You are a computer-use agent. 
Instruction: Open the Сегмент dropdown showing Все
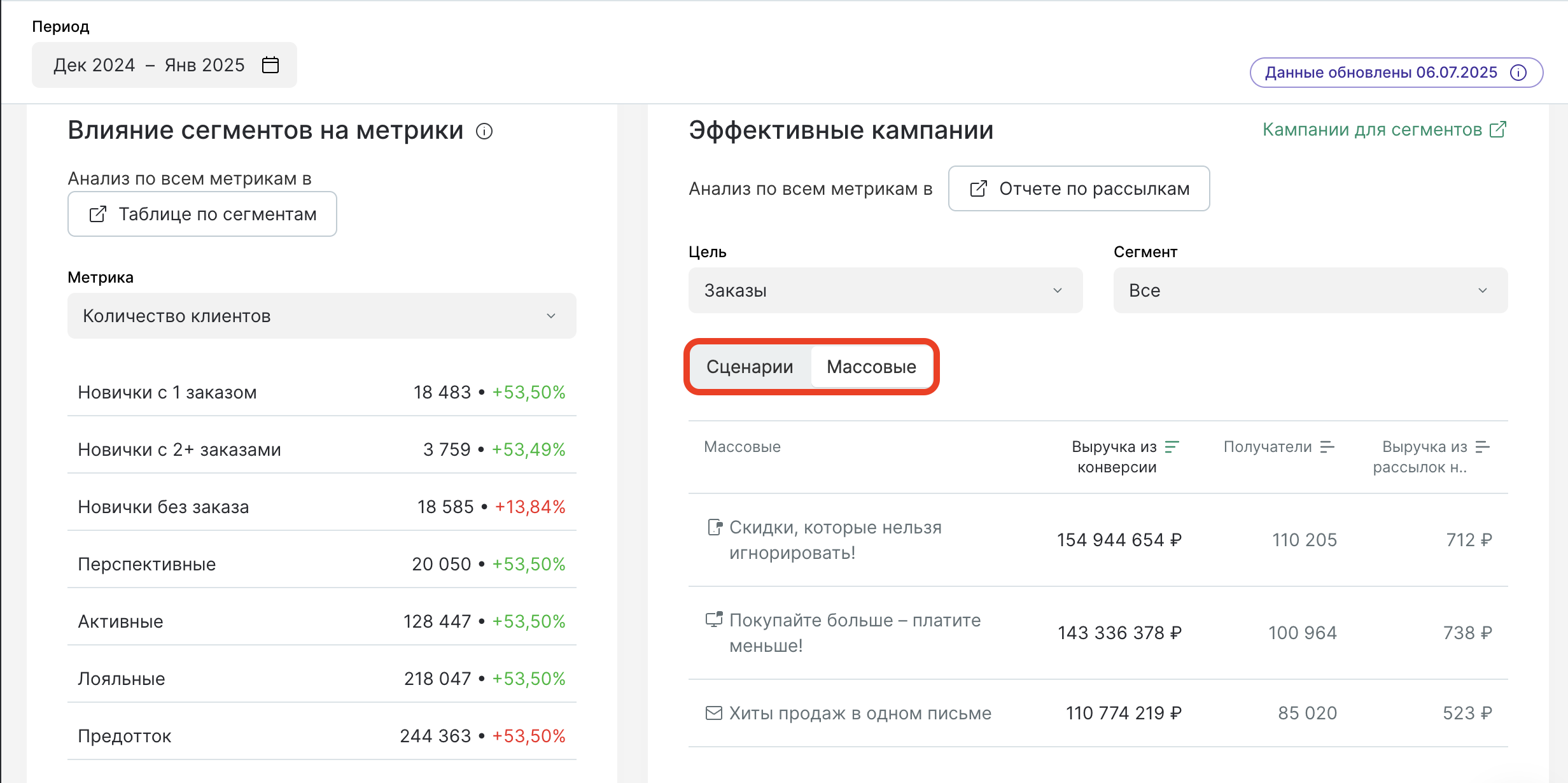1310,290
